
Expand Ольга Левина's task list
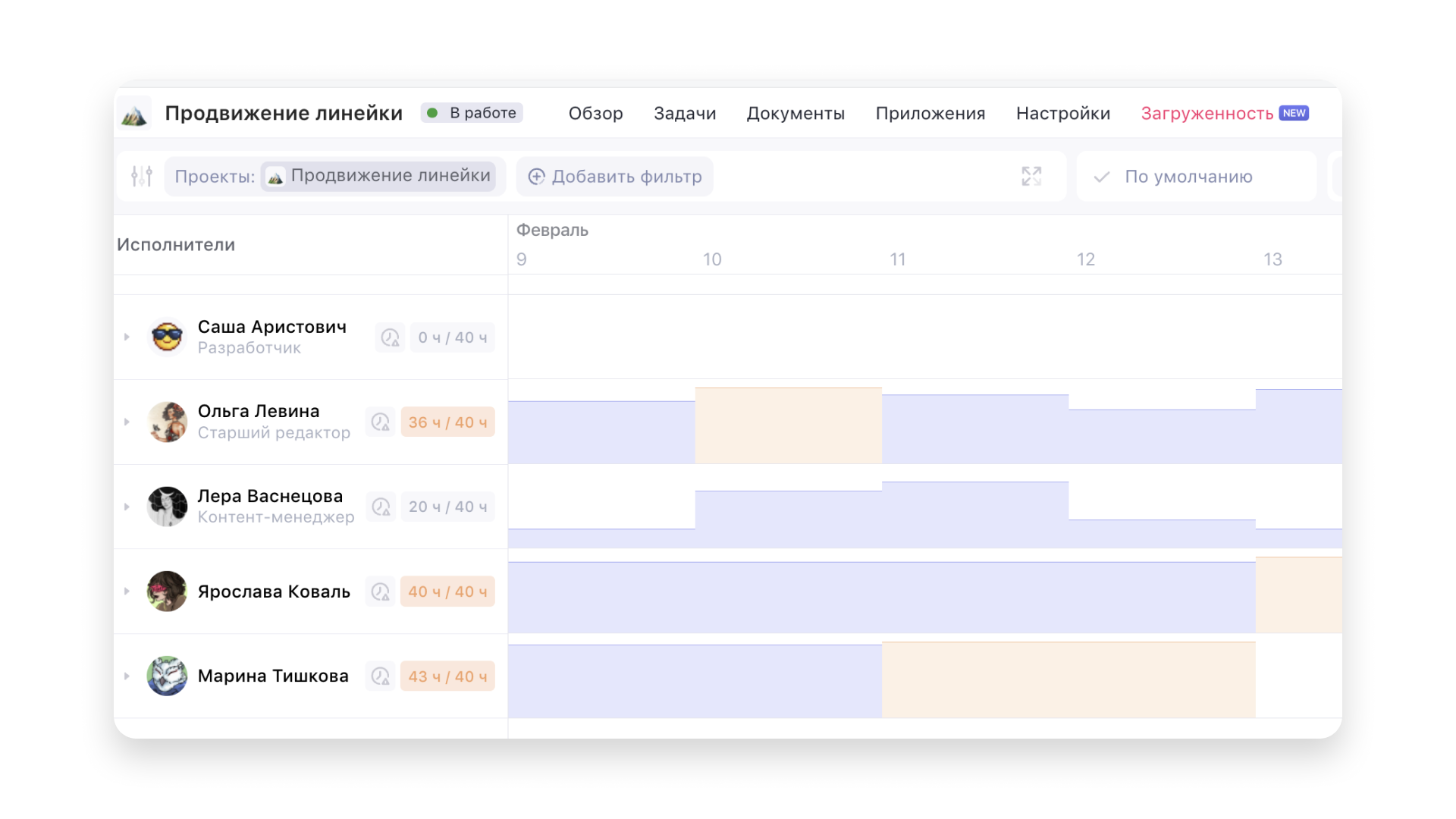127,422
